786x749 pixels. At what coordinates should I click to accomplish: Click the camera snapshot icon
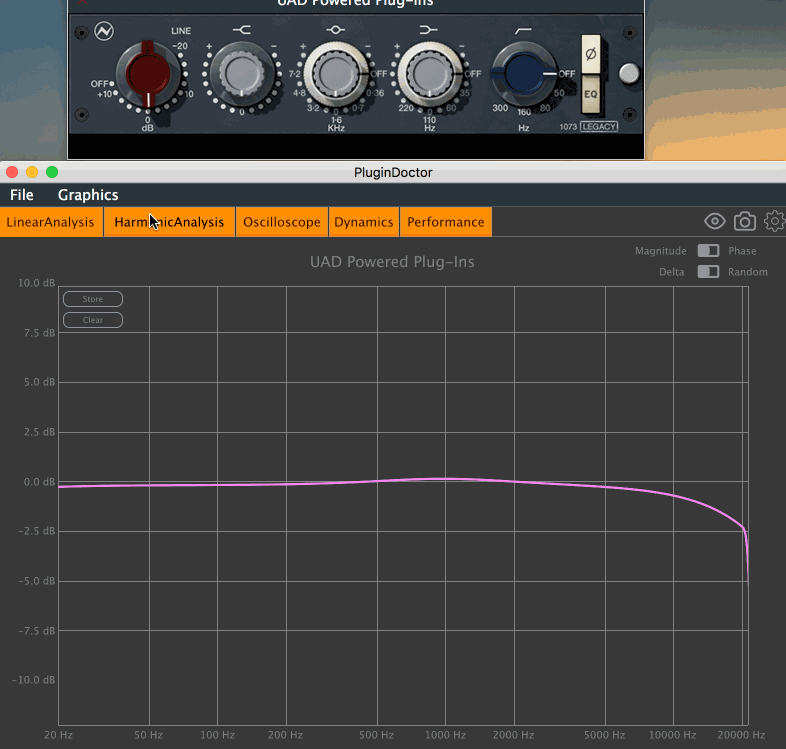pyautogui.click(x=745, y=221)
